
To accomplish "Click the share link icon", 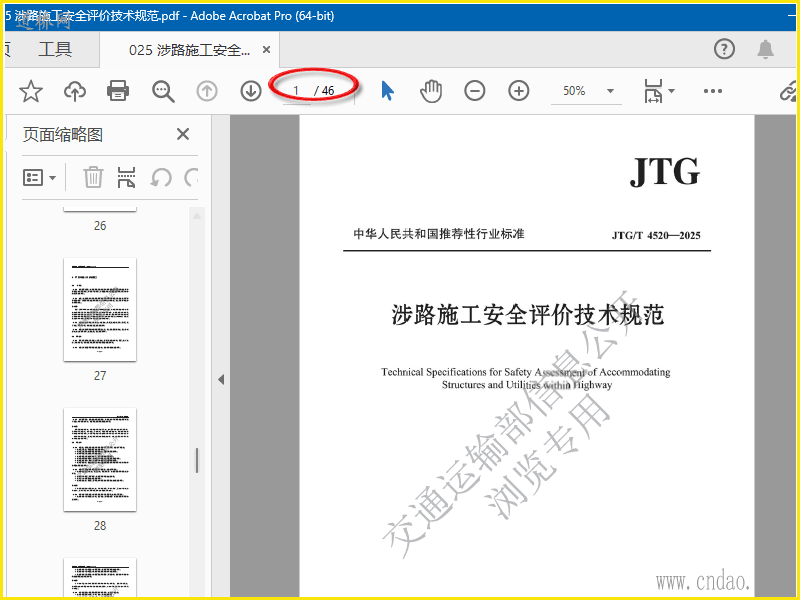I will [788, 91].
